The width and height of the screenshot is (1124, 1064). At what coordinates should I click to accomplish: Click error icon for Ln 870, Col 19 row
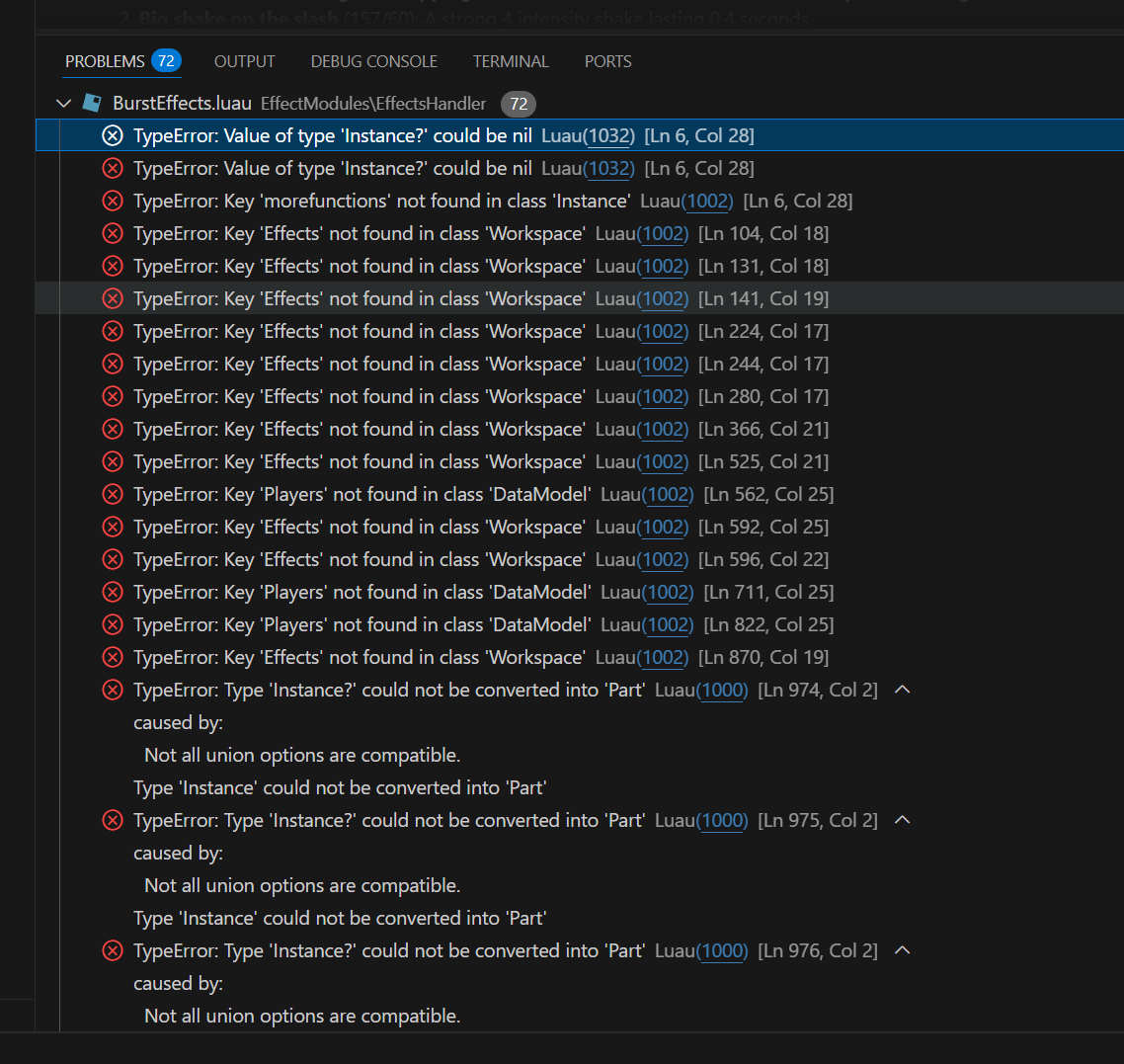(x=113, y=658)
